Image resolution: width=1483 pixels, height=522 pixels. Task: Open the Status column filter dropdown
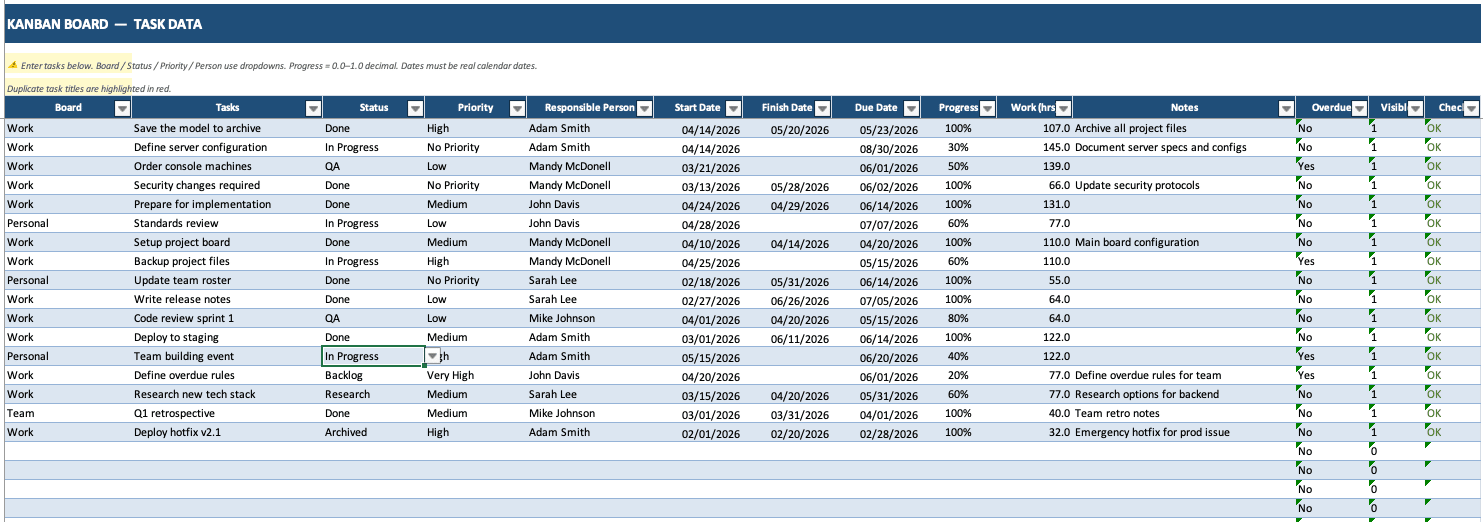point(415,108)
